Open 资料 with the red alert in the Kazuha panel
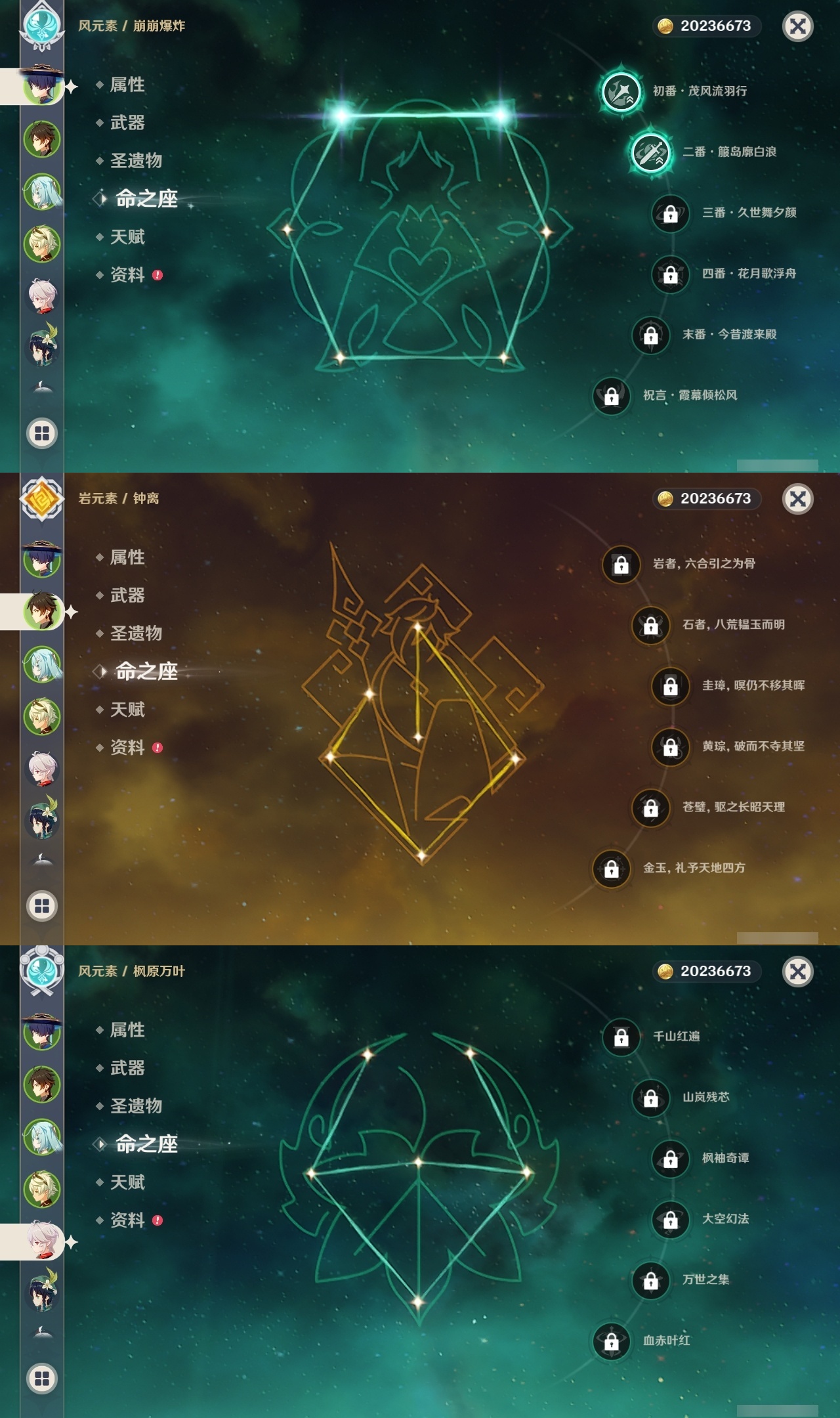The width and height of the screenshot is (840, 1418). click(x=128, y=1220)
